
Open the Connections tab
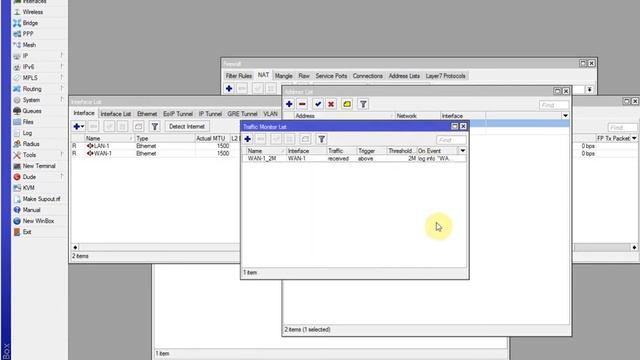[x=368, y=76]
